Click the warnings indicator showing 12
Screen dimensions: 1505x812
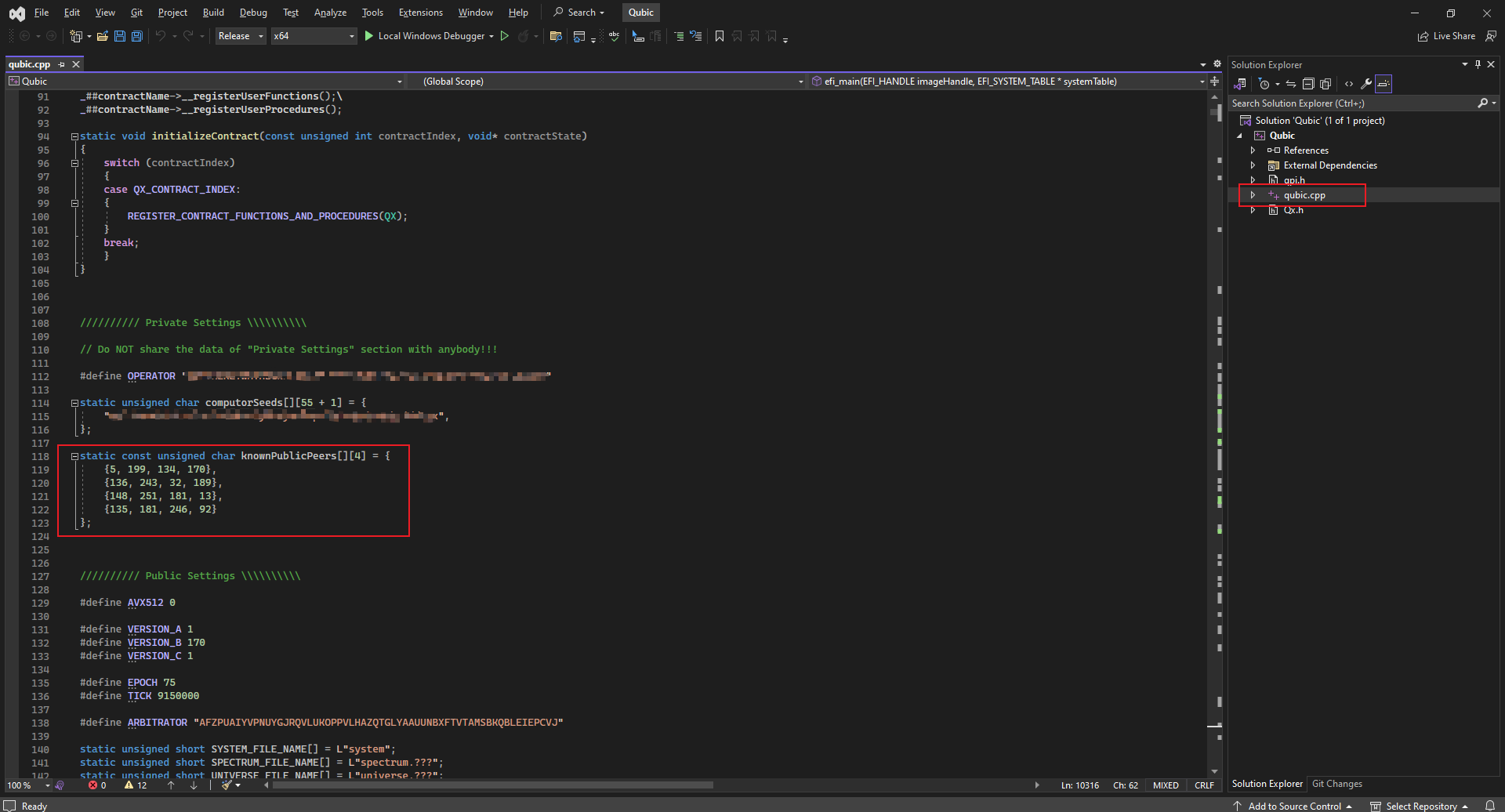[136, 785]
